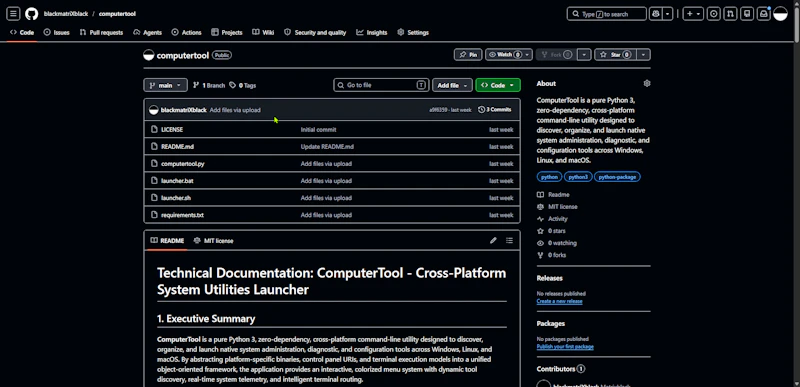Open 0 stars link

(x=551, y=231)
